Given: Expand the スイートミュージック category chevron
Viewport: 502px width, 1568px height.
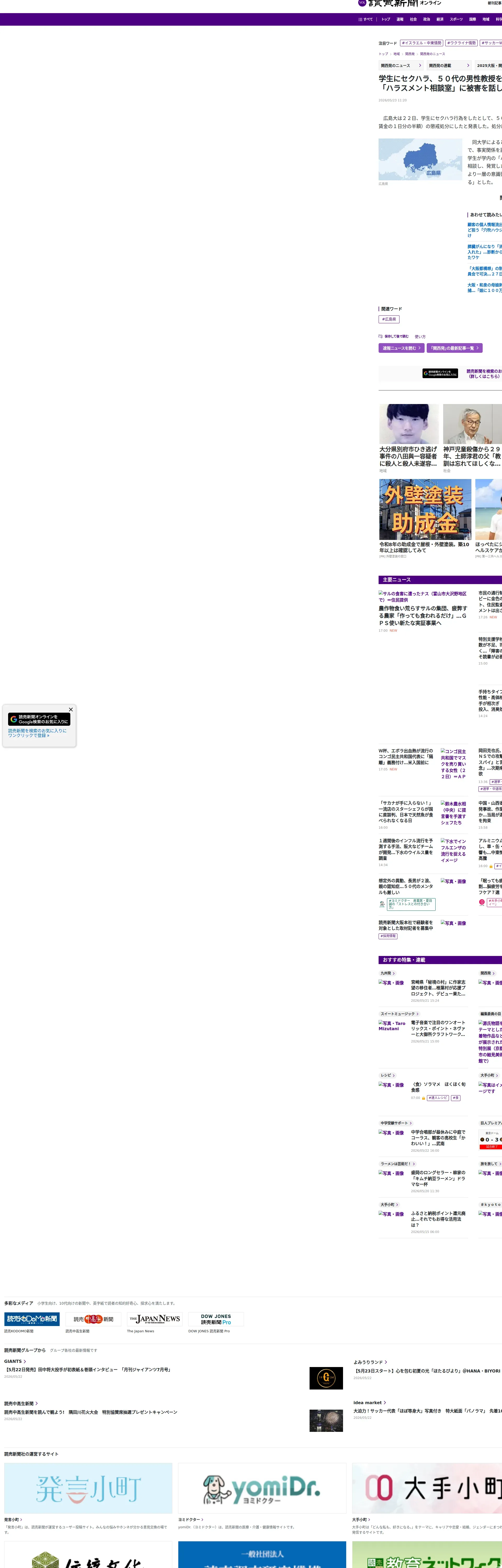Looking at the screenshot, I should (x=417, y=1014).
